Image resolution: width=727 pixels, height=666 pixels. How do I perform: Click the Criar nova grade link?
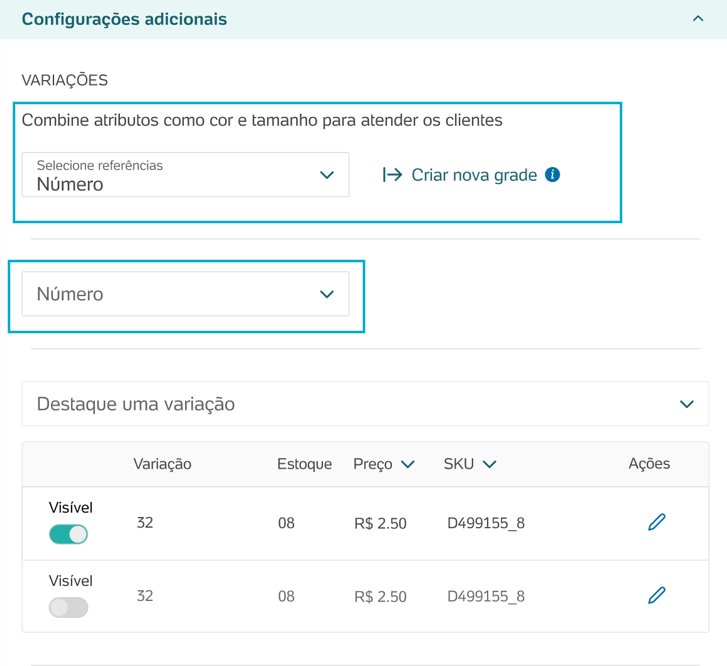pos(474,175)
